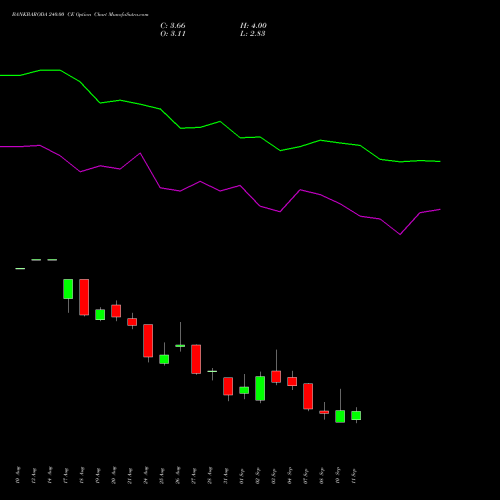Select the 31 Aug date label

(x=226, y=476)
